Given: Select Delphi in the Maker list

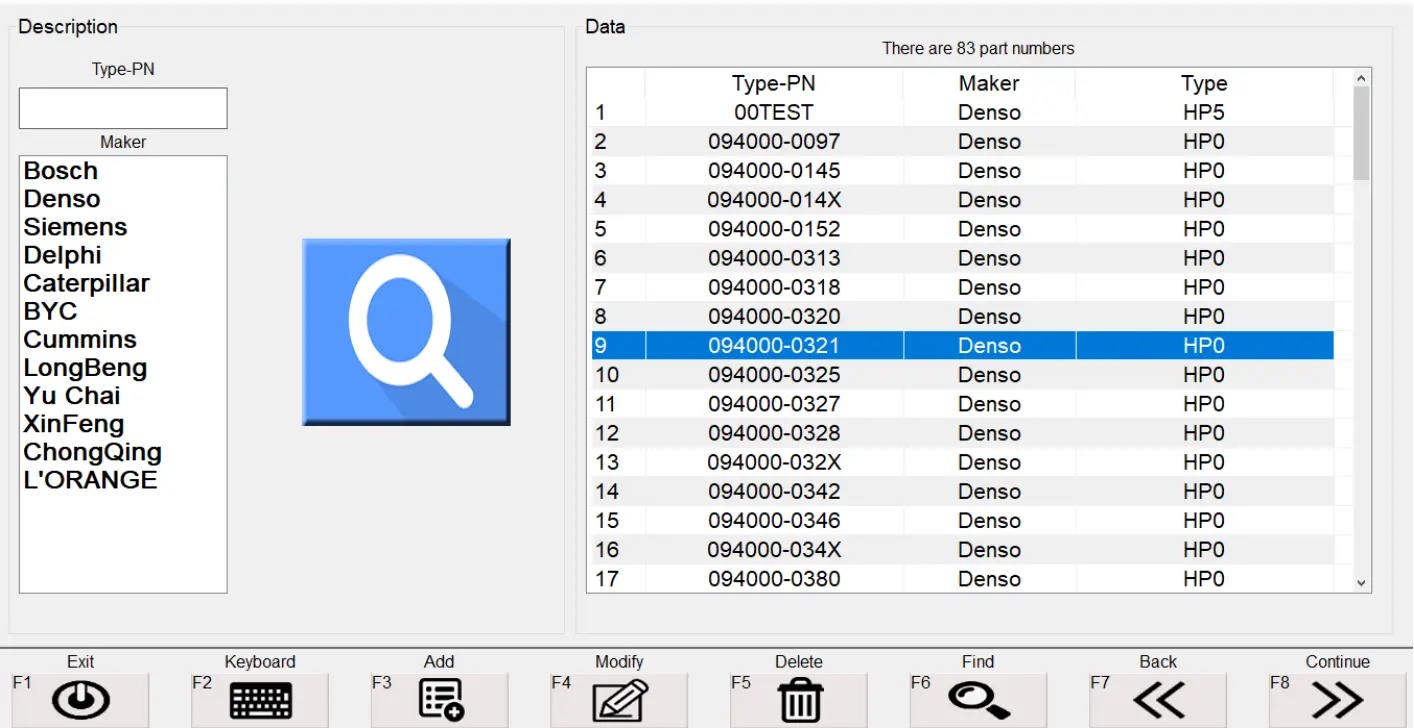Looking at the screenshot, I should pyautogui.click(x=63, y=255).
